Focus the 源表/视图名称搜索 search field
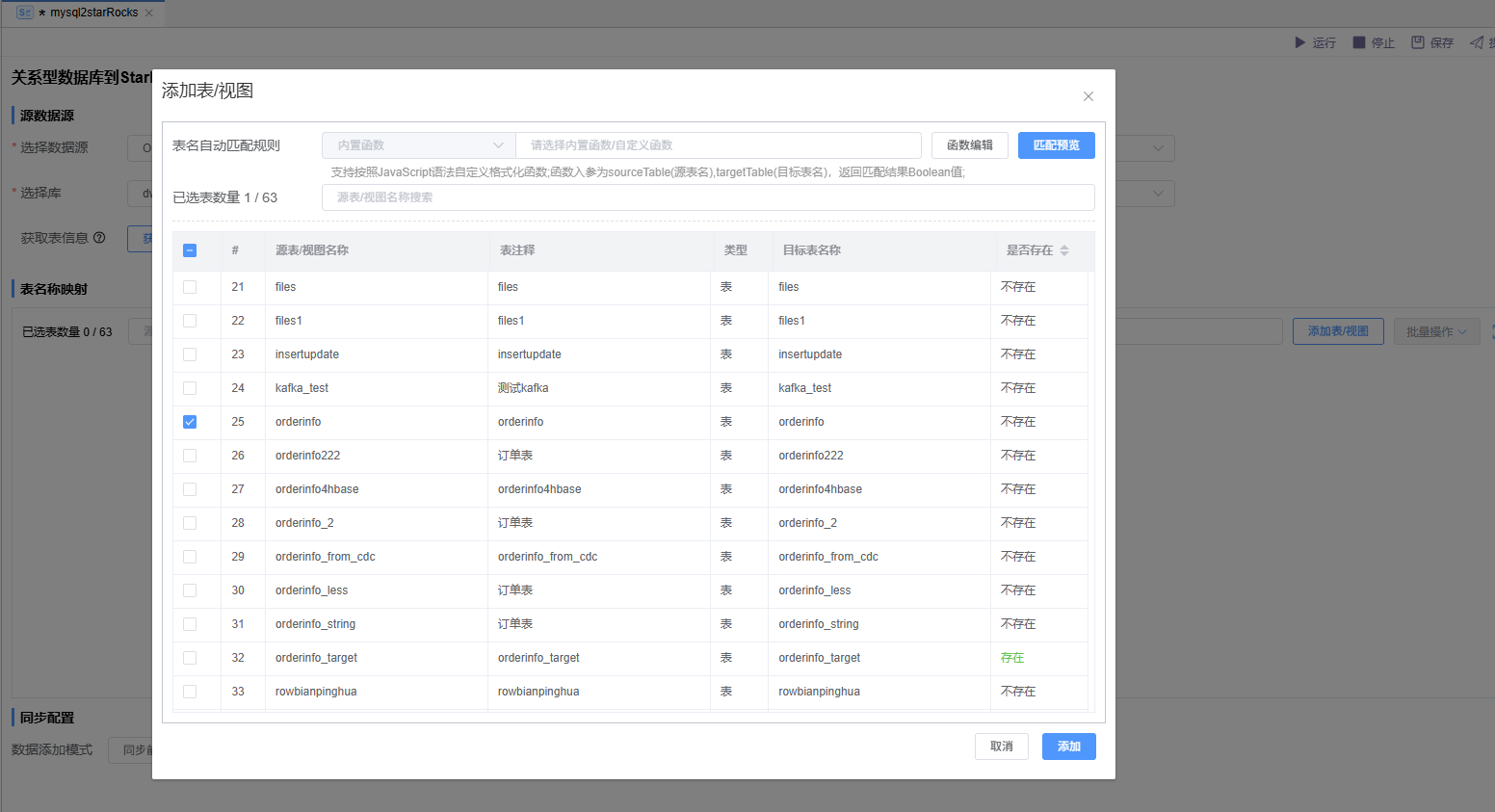 tap(708, 197)
